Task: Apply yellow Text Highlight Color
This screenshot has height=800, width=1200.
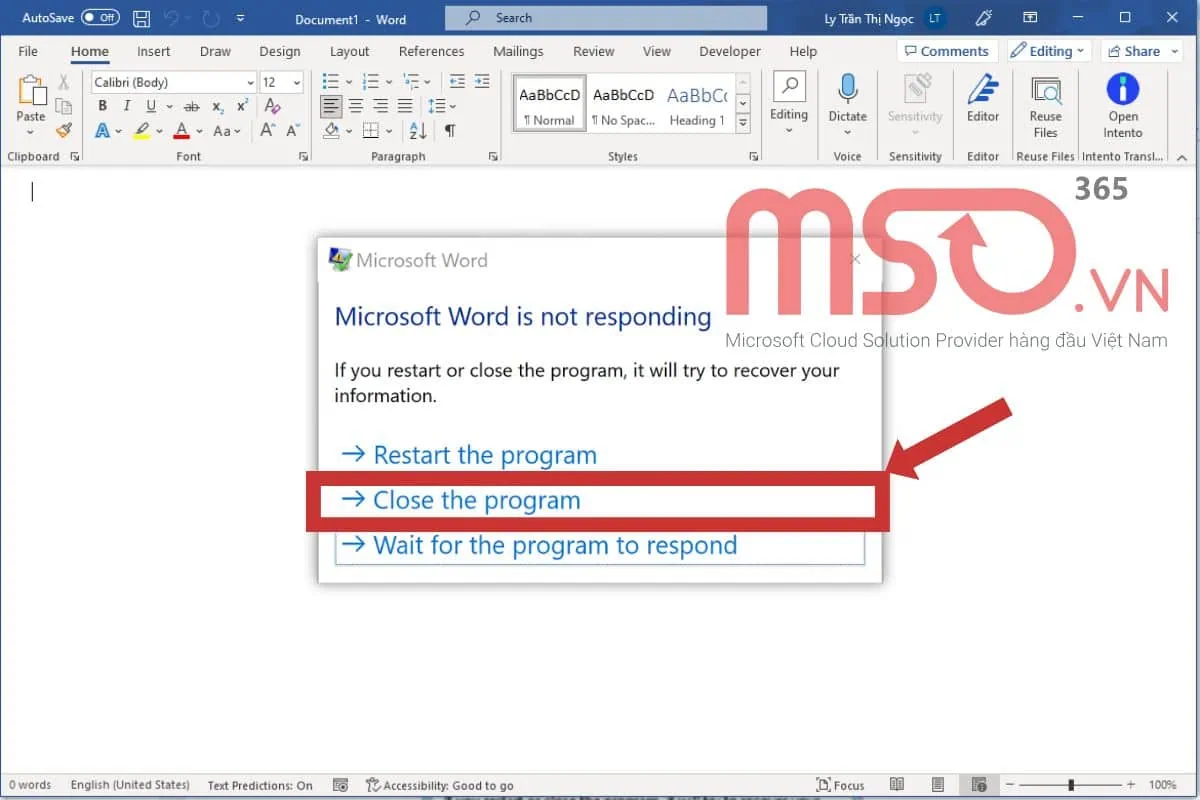Action: coord(142,131)
